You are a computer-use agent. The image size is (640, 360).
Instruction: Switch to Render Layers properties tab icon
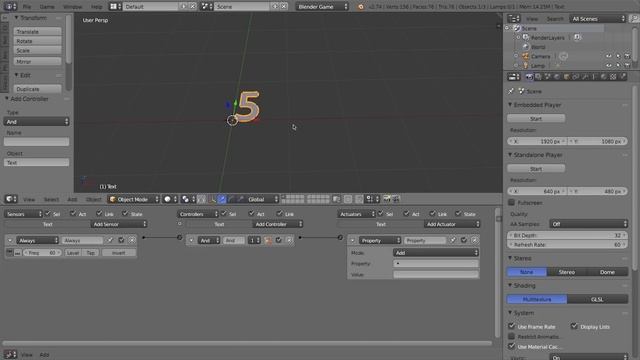click(538, 77)
